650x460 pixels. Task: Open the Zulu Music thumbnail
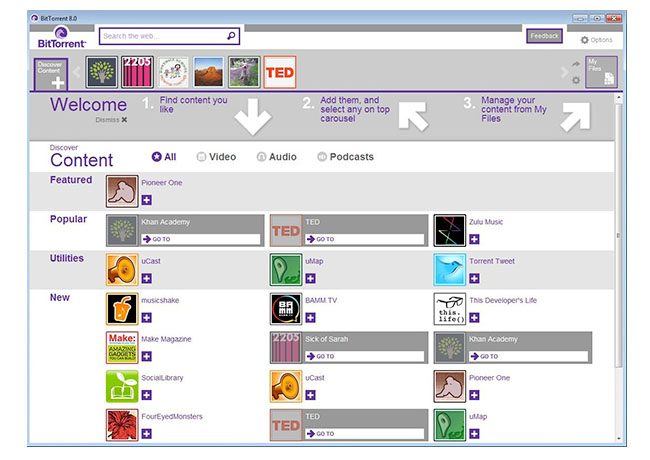tap(450, 230)
